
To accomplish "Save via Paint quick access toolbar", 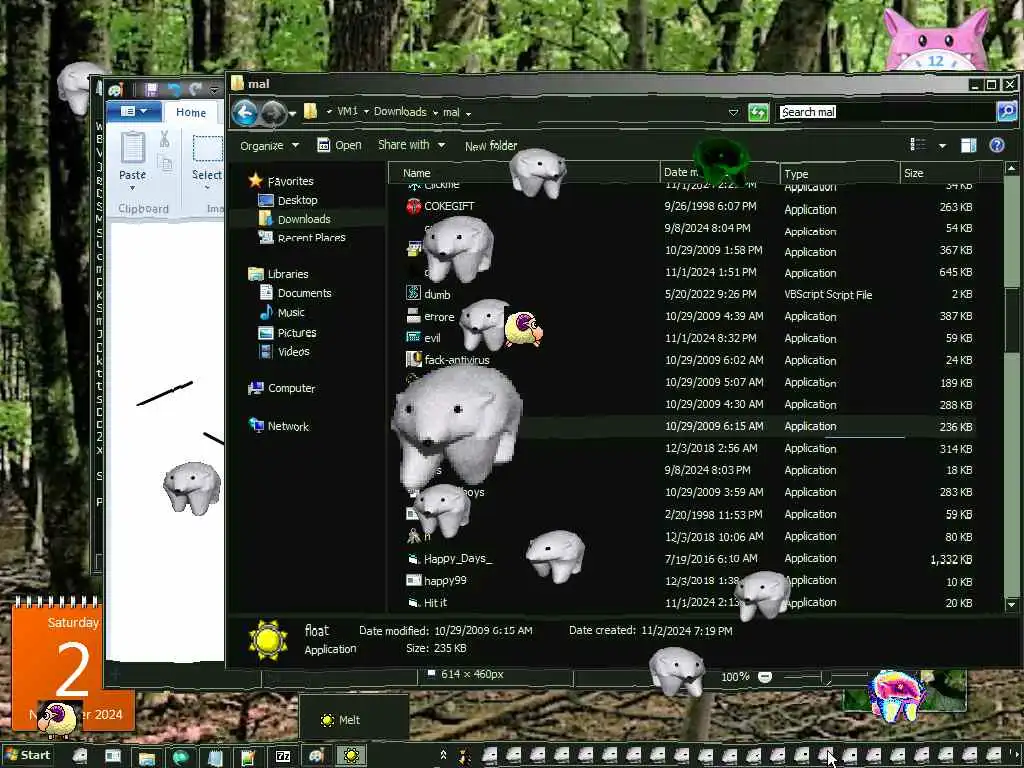I will [152, 89].
